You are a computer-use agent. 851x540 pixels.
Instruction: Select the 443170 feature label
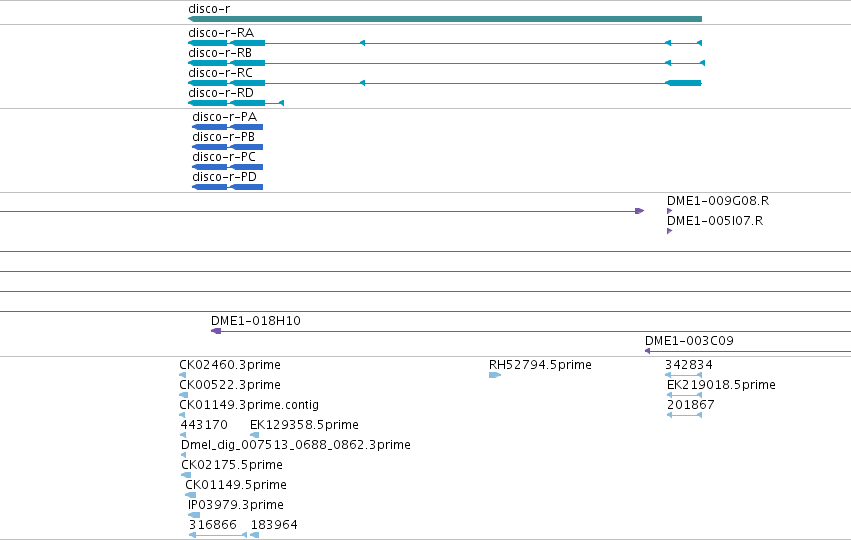(x=204, y=425)
